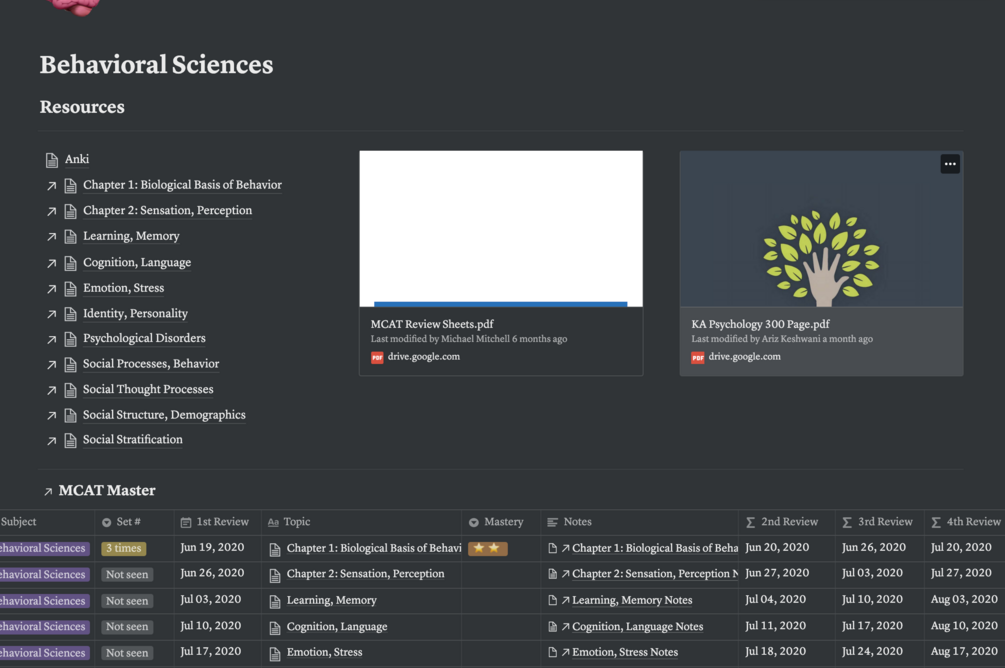Click the two-star Mastery tag
Screen dimensions: 1005x668
tap(488, 548)
